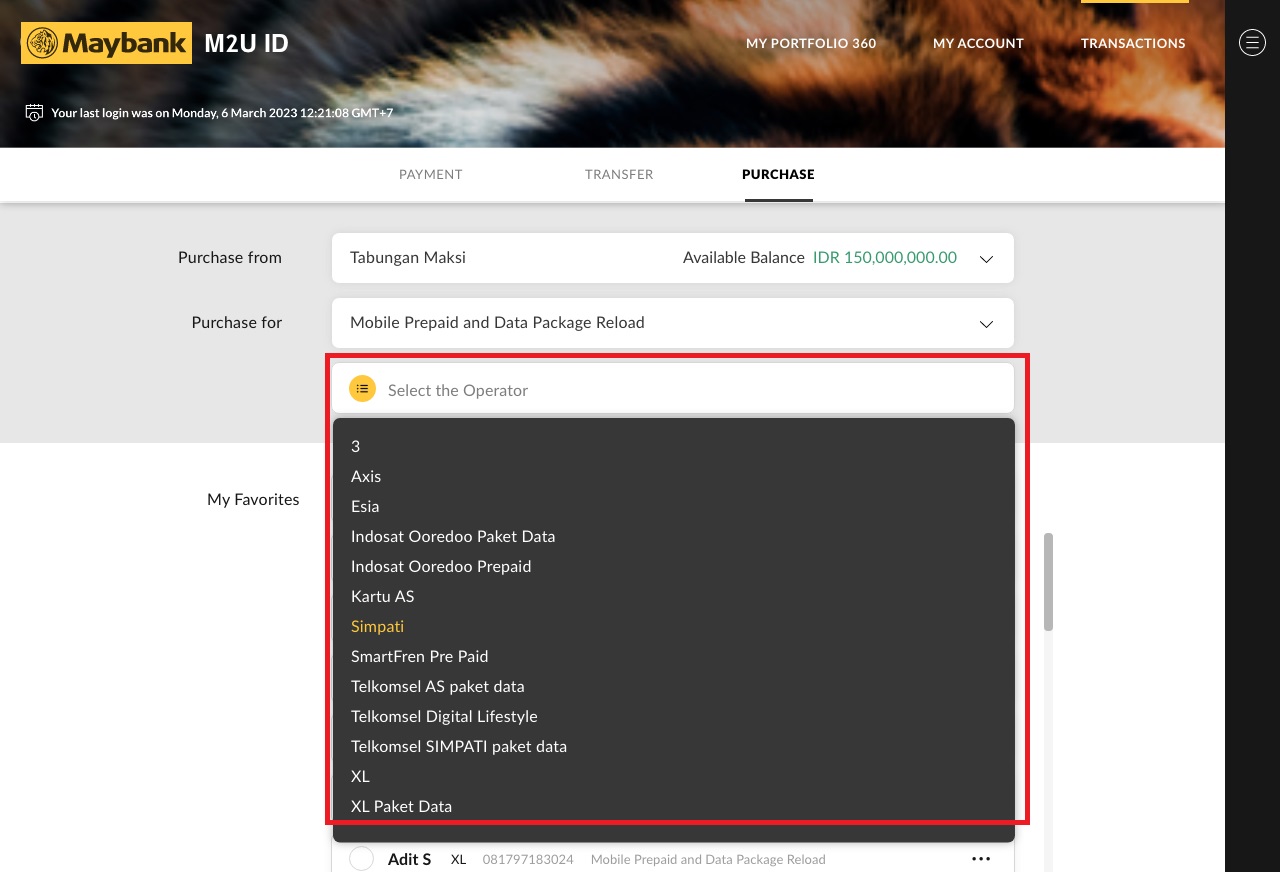Select Indosat Ooredoo Paket Data

pos(673,536)
